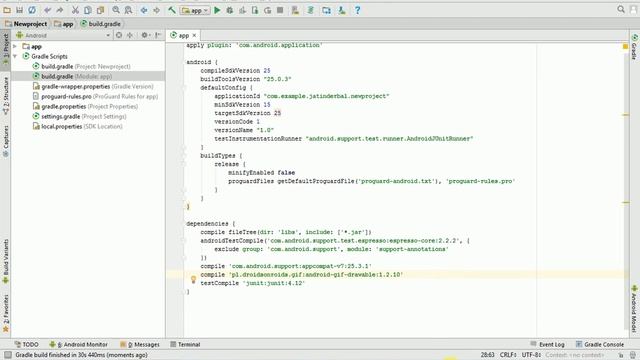
Task: Click Sync Project with Gradle Files icon
Action: (x=311, y=10)
